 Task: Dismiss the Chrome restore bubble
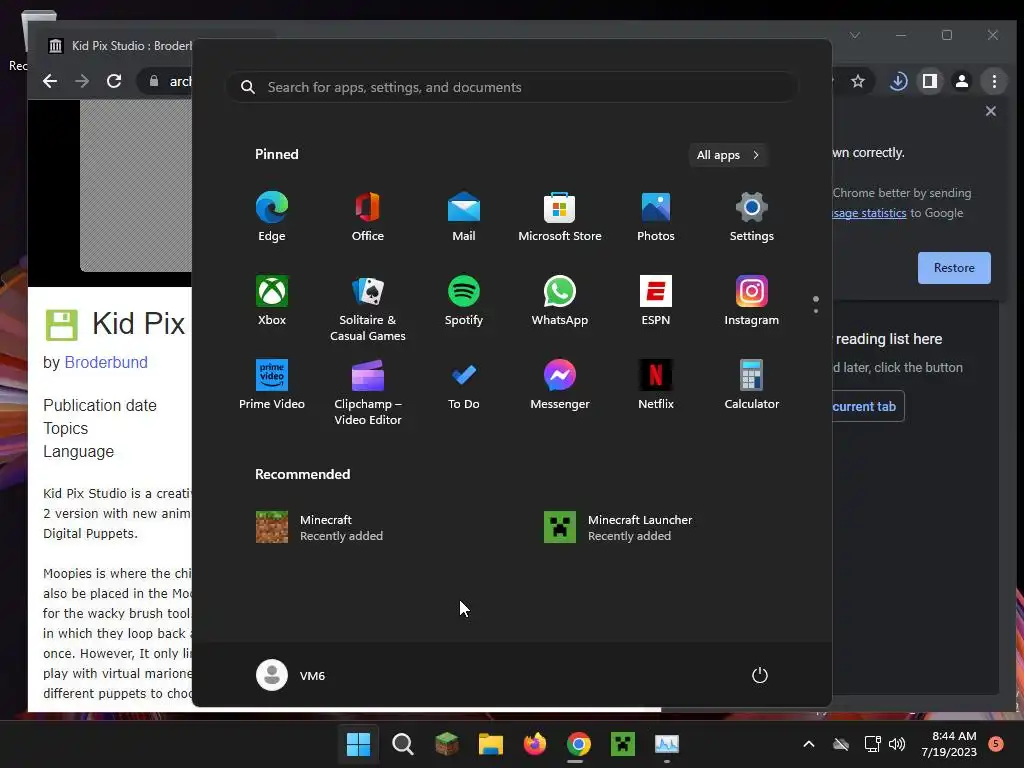991,111
